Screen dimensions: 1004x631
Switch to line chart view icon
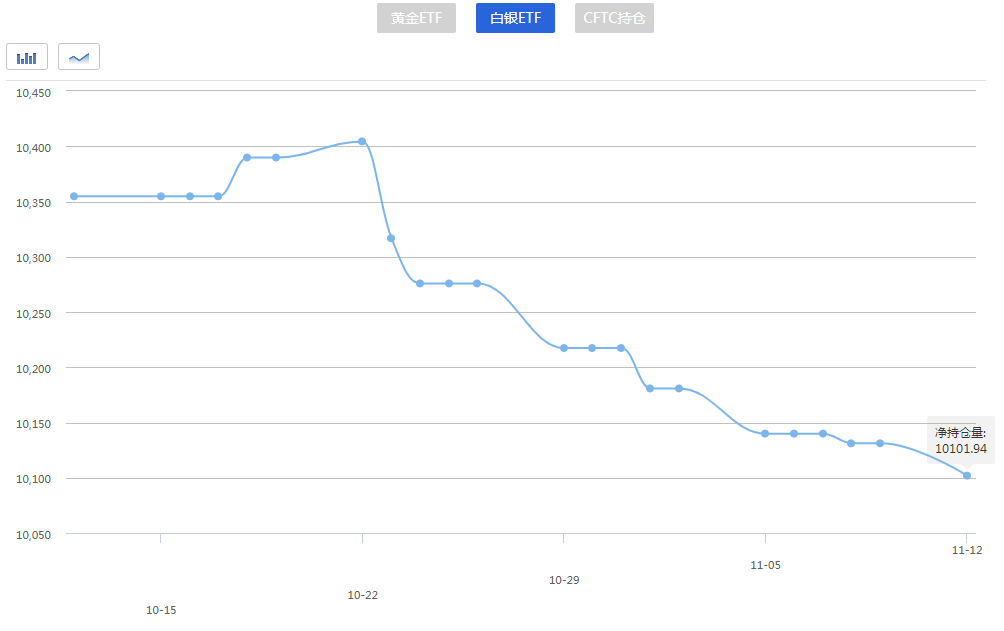pos(79,57)
